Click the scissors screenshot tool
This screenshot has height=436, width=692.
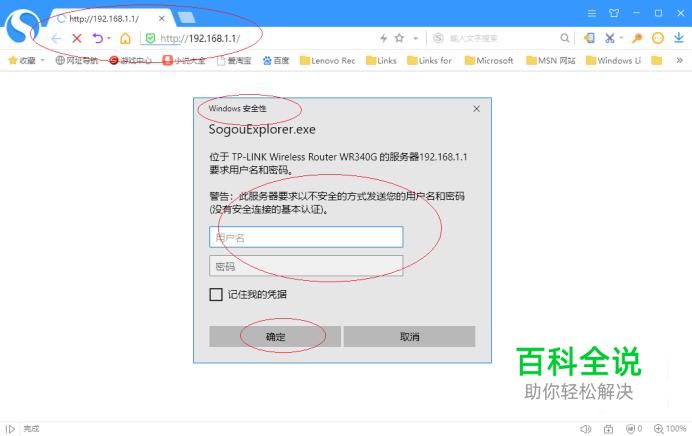[609, 38]
